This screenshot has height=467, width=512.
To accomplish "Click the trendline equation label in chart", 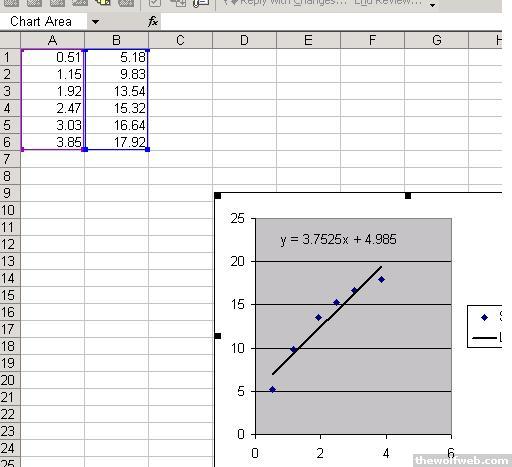I will click(x=338, y=239).
